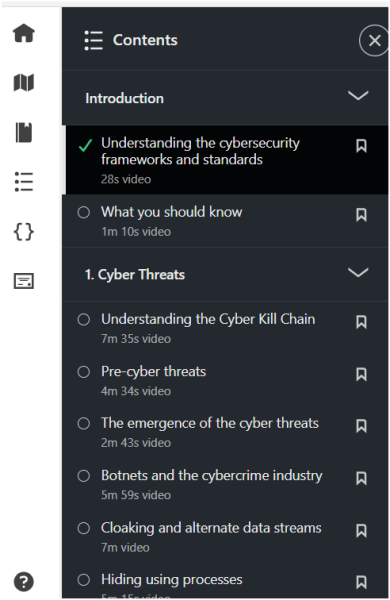Bookmark 'Understanding the Cyber Kill Chain'
The height and width of the screenshot is (600, 390).
coord(361,322)
